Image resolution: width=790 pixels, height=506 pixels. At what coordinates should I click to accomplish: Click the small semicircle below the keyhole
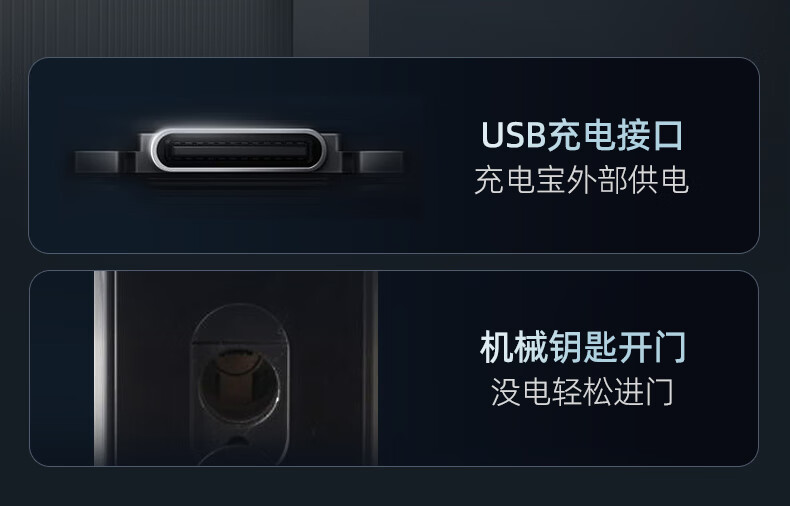coord(236,452)
